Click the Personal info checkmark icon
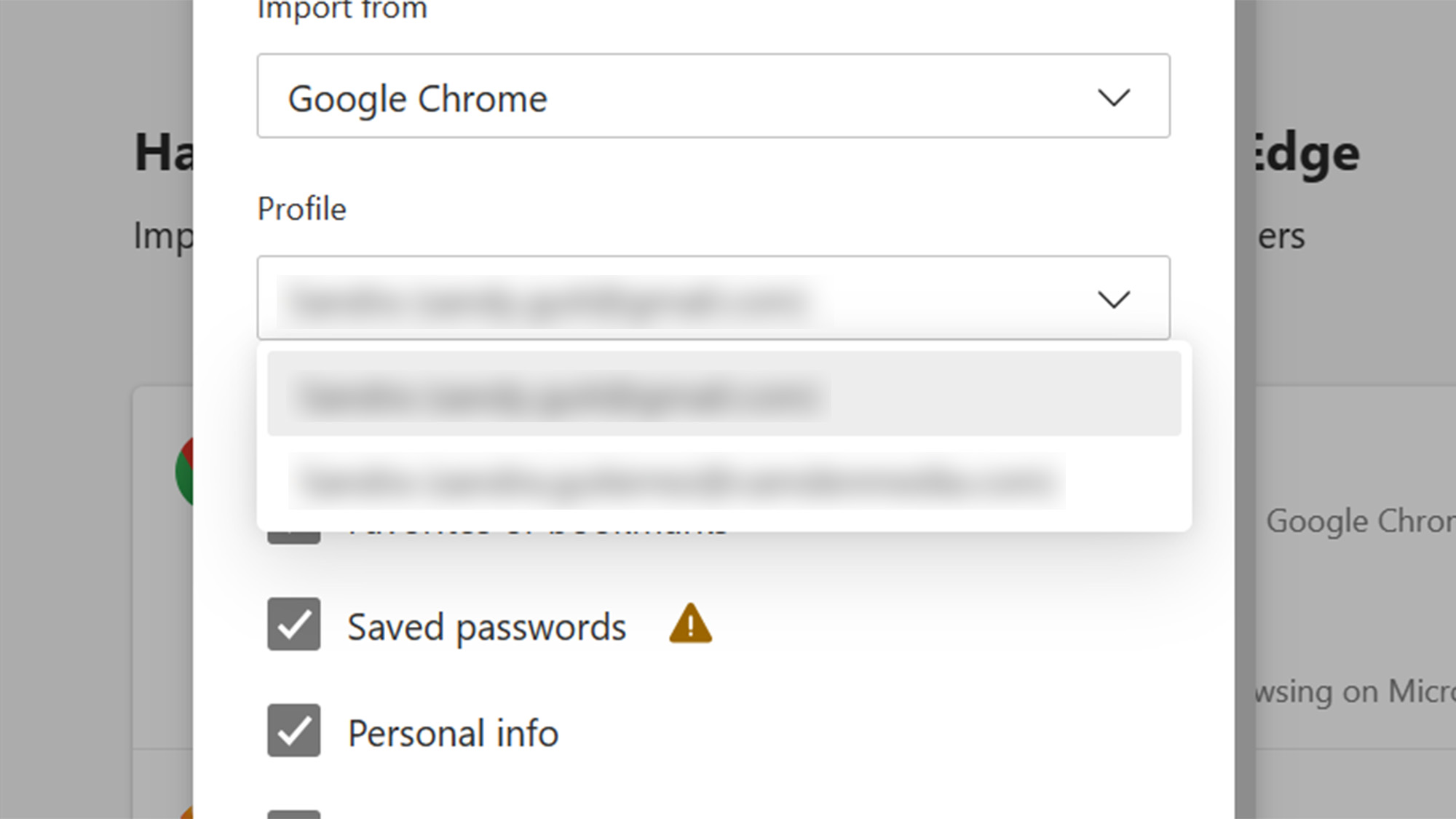Viewport: 1456px width, 819px height. tap(293, 732)
